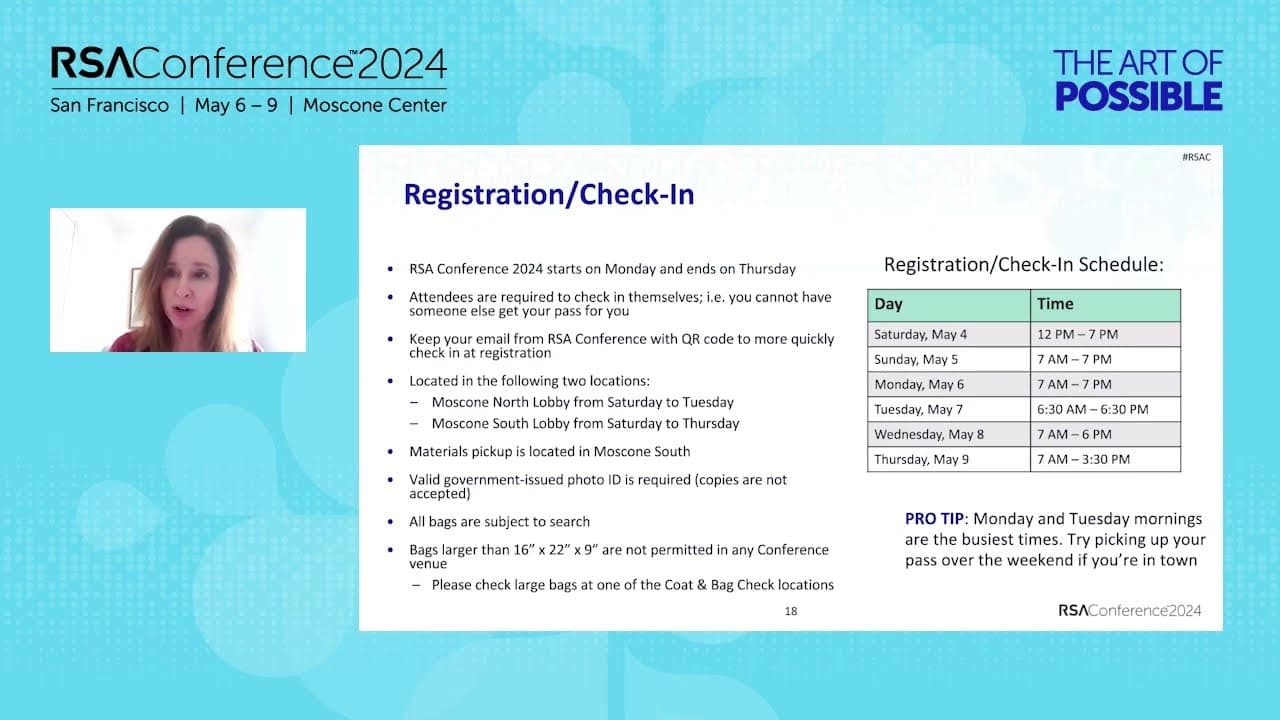Click the Time column header
This screenshot has width=1280, height=720.
pos(1105,304)
